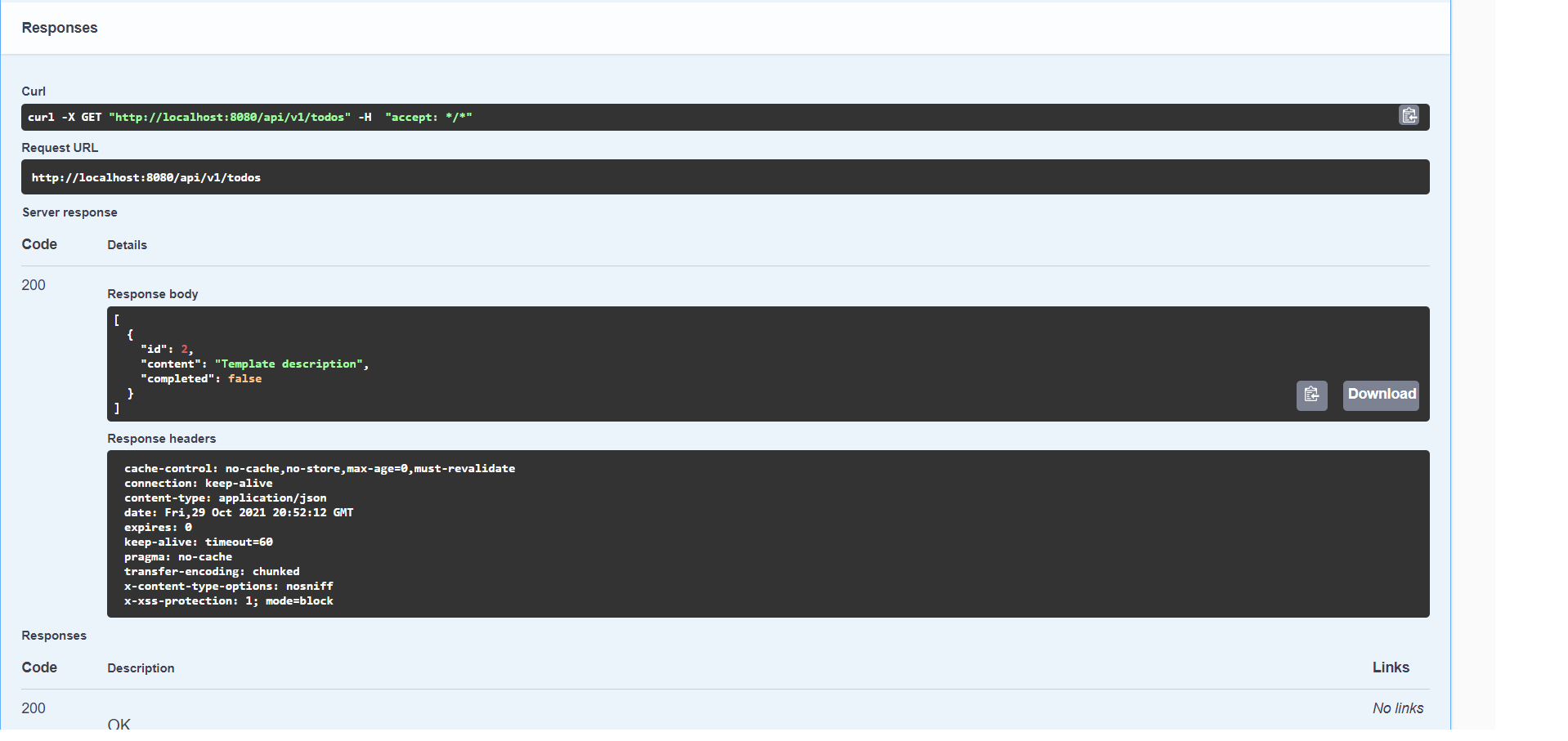Click the 'OK' description text
This screenshot has height=741, width=1568.
pos(119,722)
